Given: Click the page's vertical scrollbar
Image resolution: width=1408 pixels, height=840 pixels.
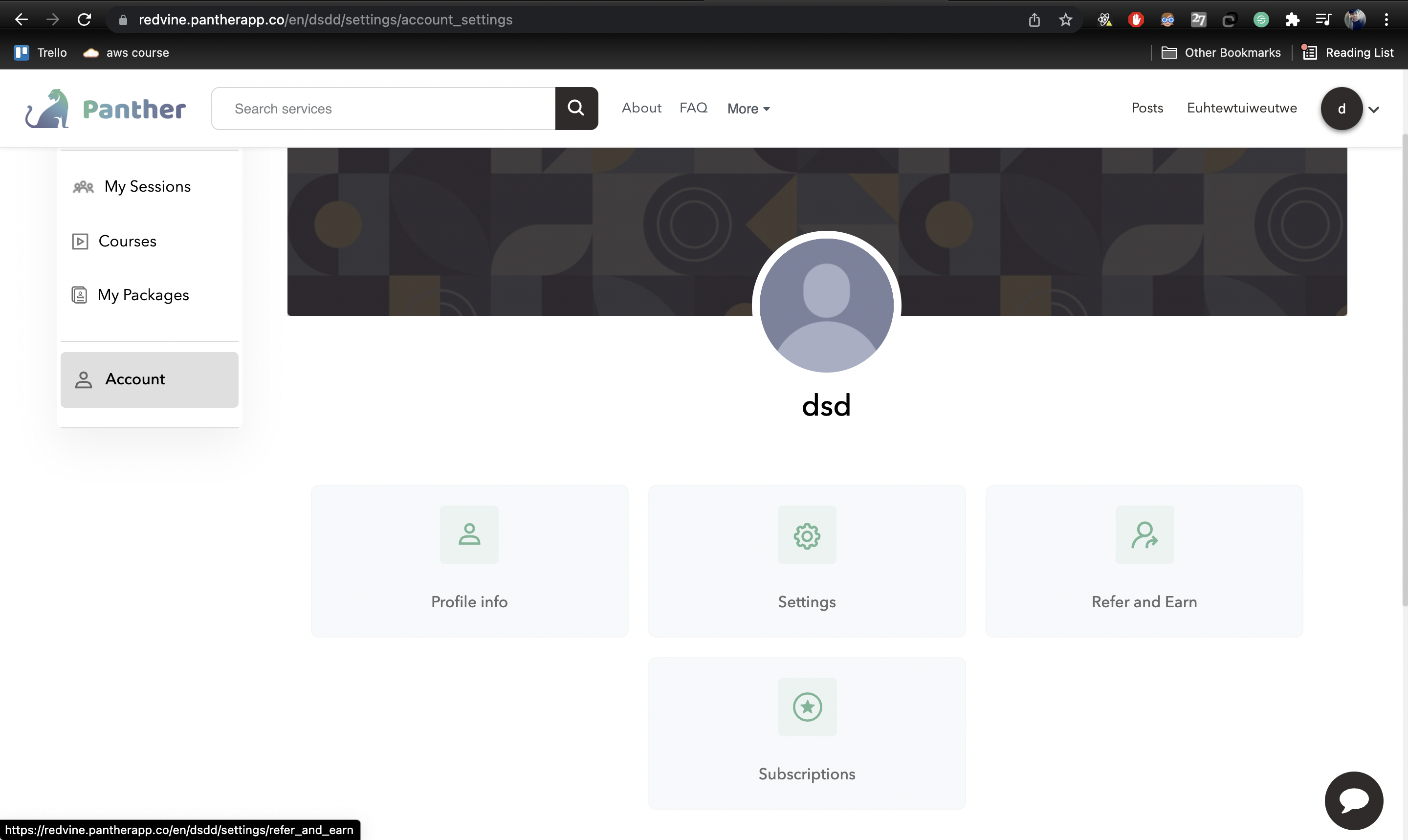Looking at the screenshot, I should click(1404, 369).
